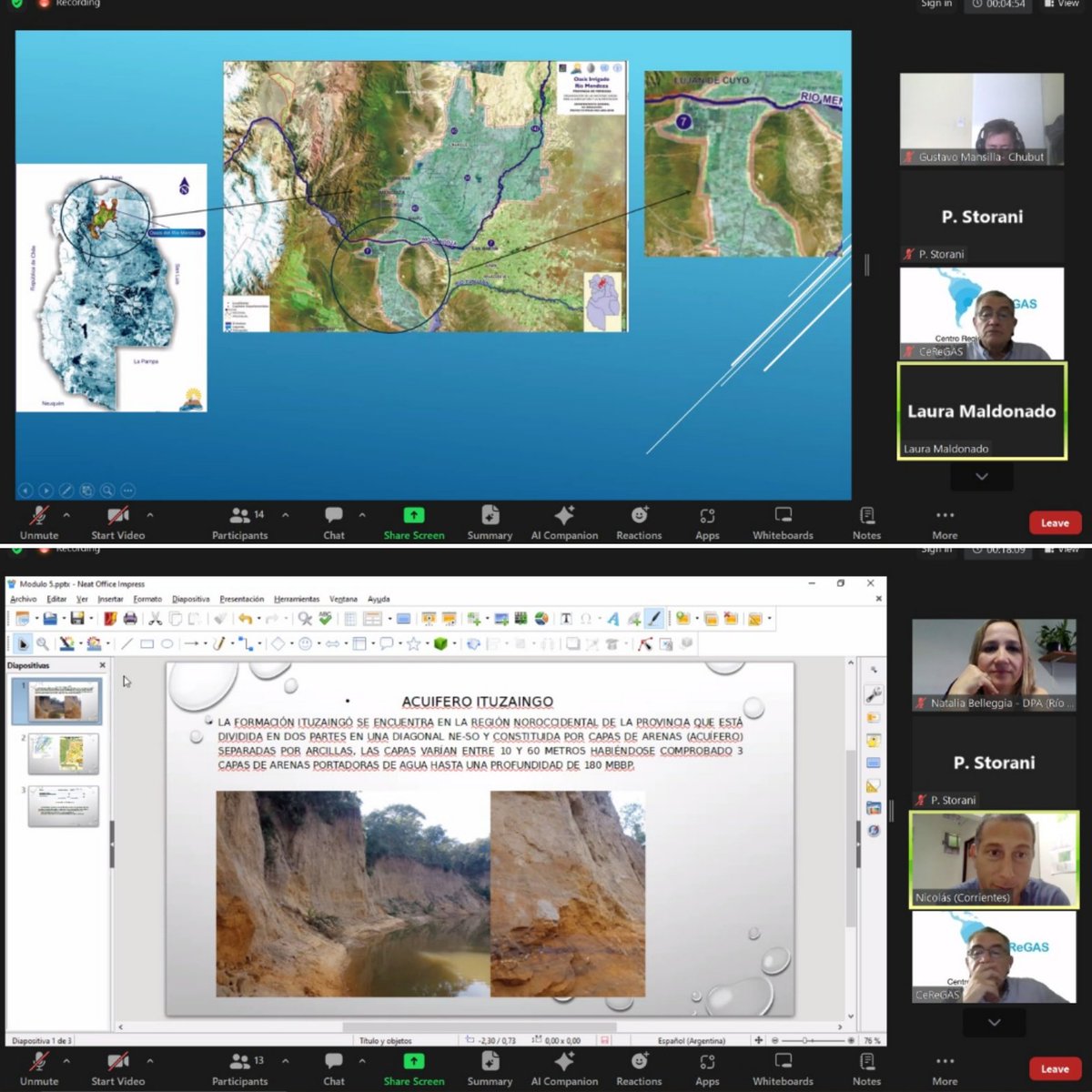Show more video tiles below Laura Maldonado
The image size is (1092, 1092).
[x=981, y=476]
